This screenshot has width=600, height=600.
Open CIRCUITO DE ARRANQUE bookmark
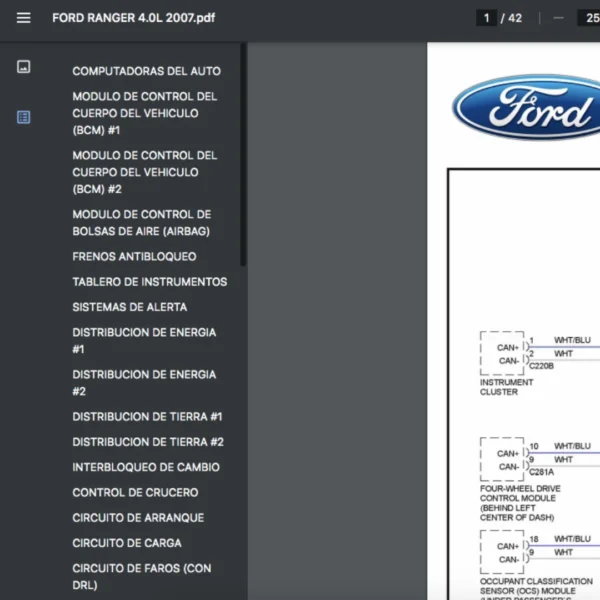point(138,517)
